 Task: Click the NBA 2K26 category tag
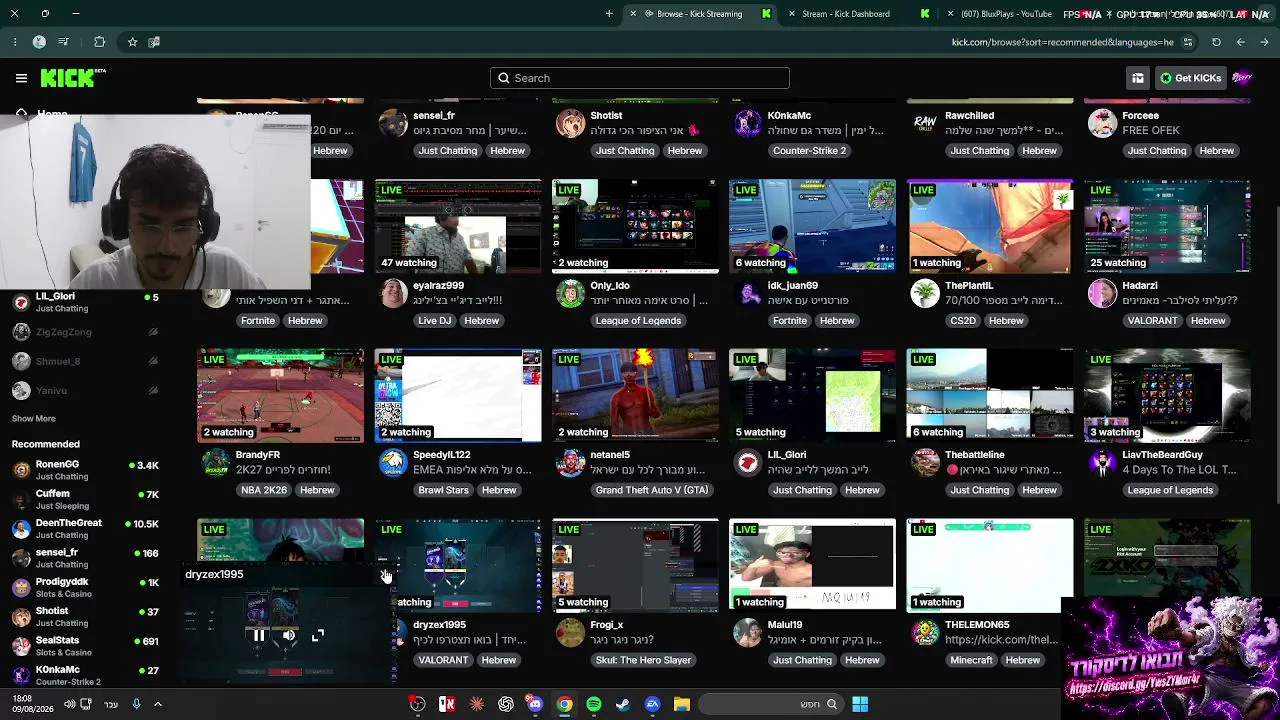pyautogui.click(x=264, y=491)
